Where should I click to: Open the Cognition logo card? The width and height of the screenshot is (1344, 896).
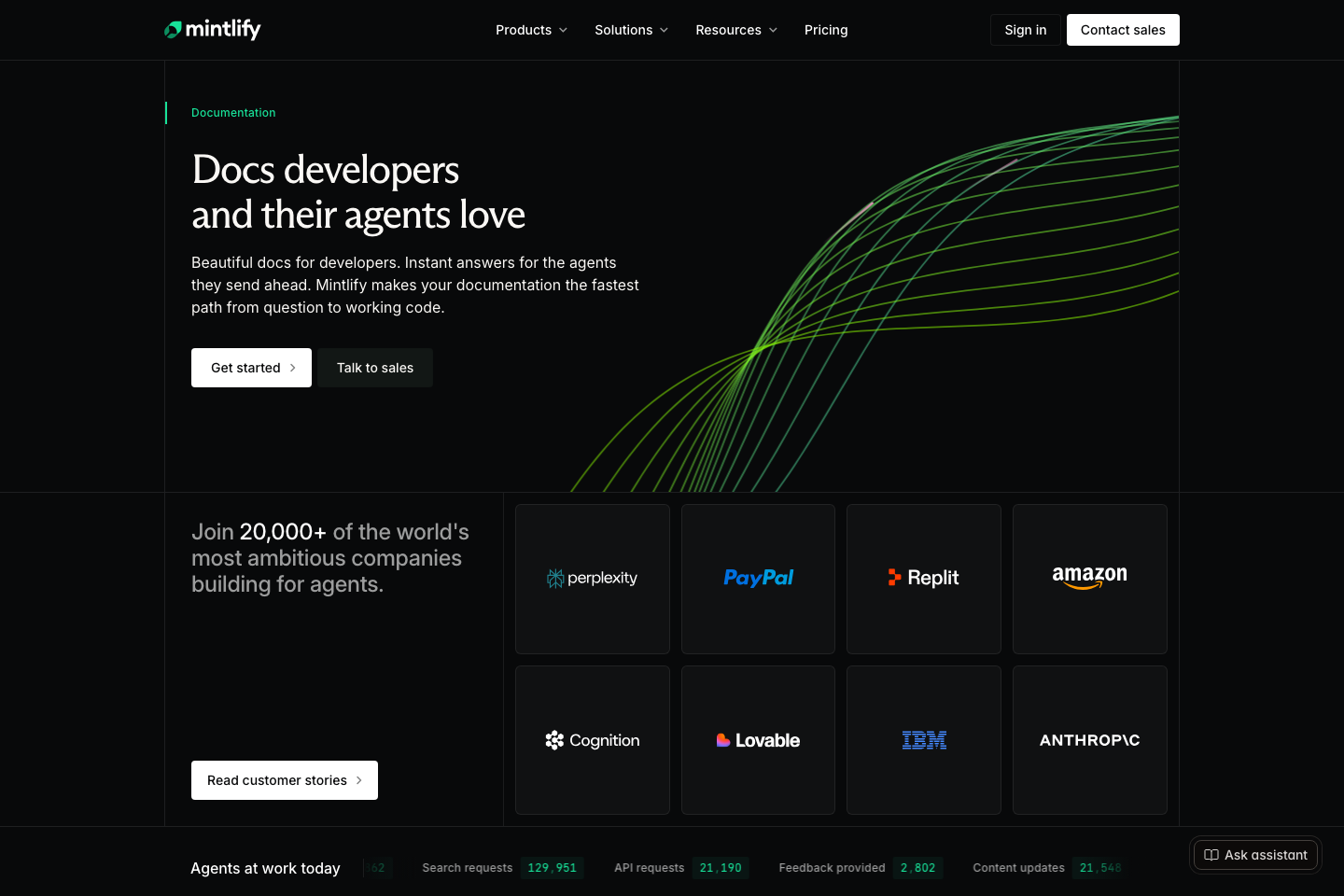pyautogui.click(x=593, y=740)
